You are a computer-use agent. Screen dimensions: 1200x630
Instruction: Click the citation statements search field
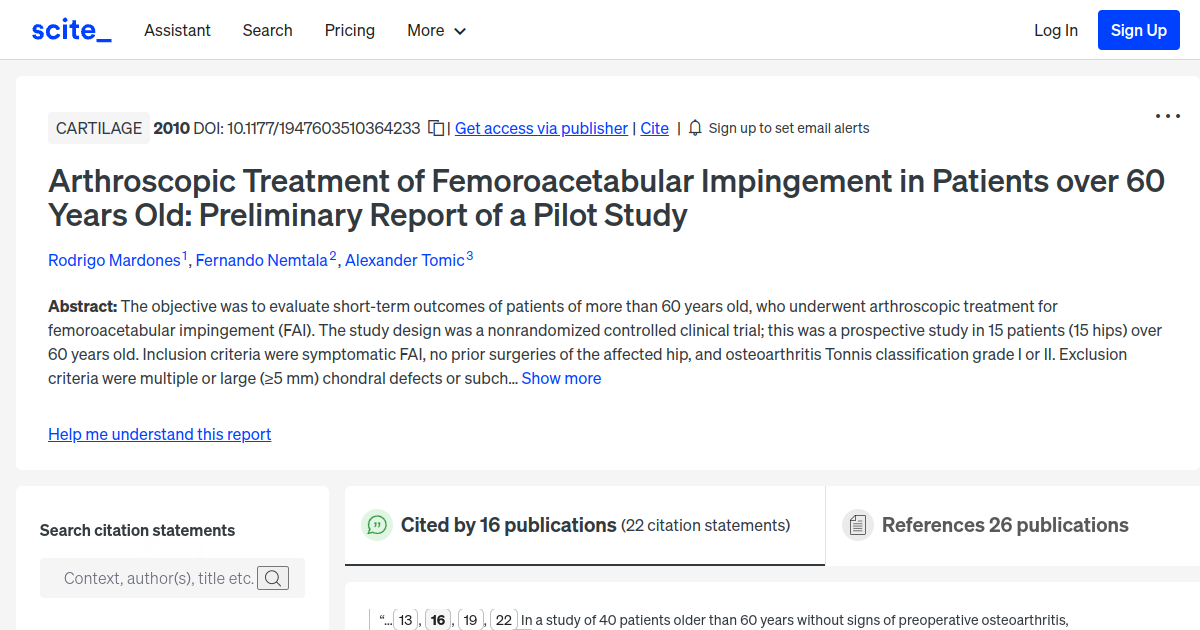click(160, 578)
